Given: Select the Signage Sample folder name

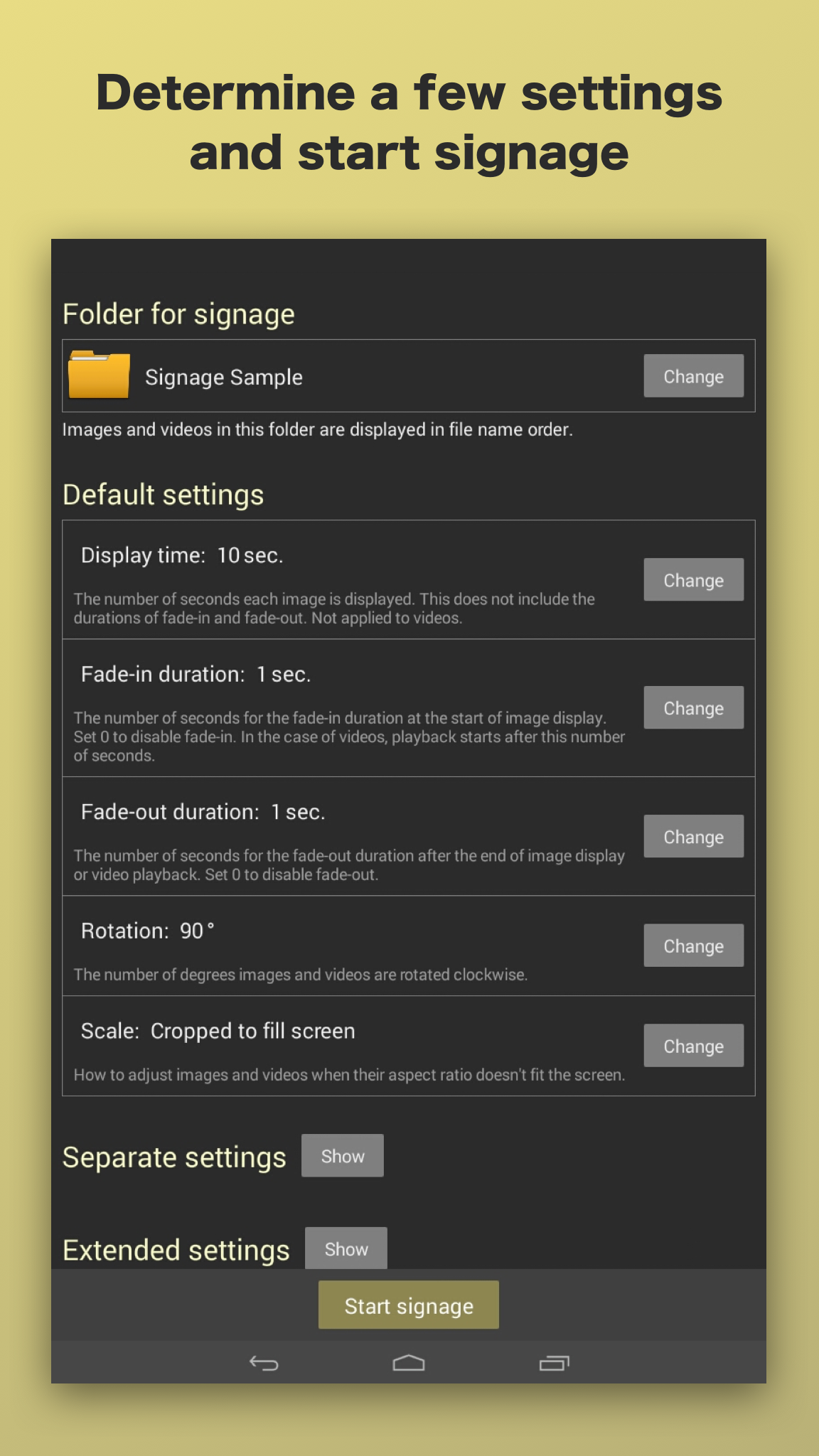Looking at the screenshot, I should pos(224,377).
